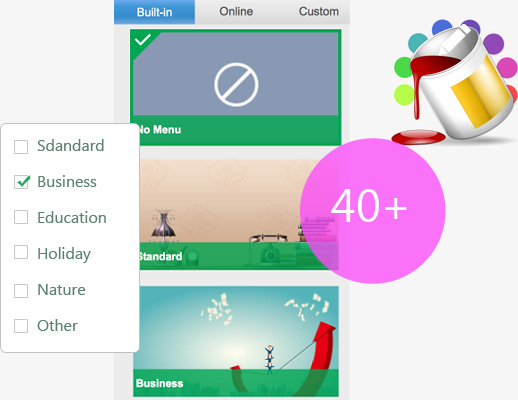Uncheck the Business checkbox
This screenshot has height=400, width=518.
(x=21, y=182)
